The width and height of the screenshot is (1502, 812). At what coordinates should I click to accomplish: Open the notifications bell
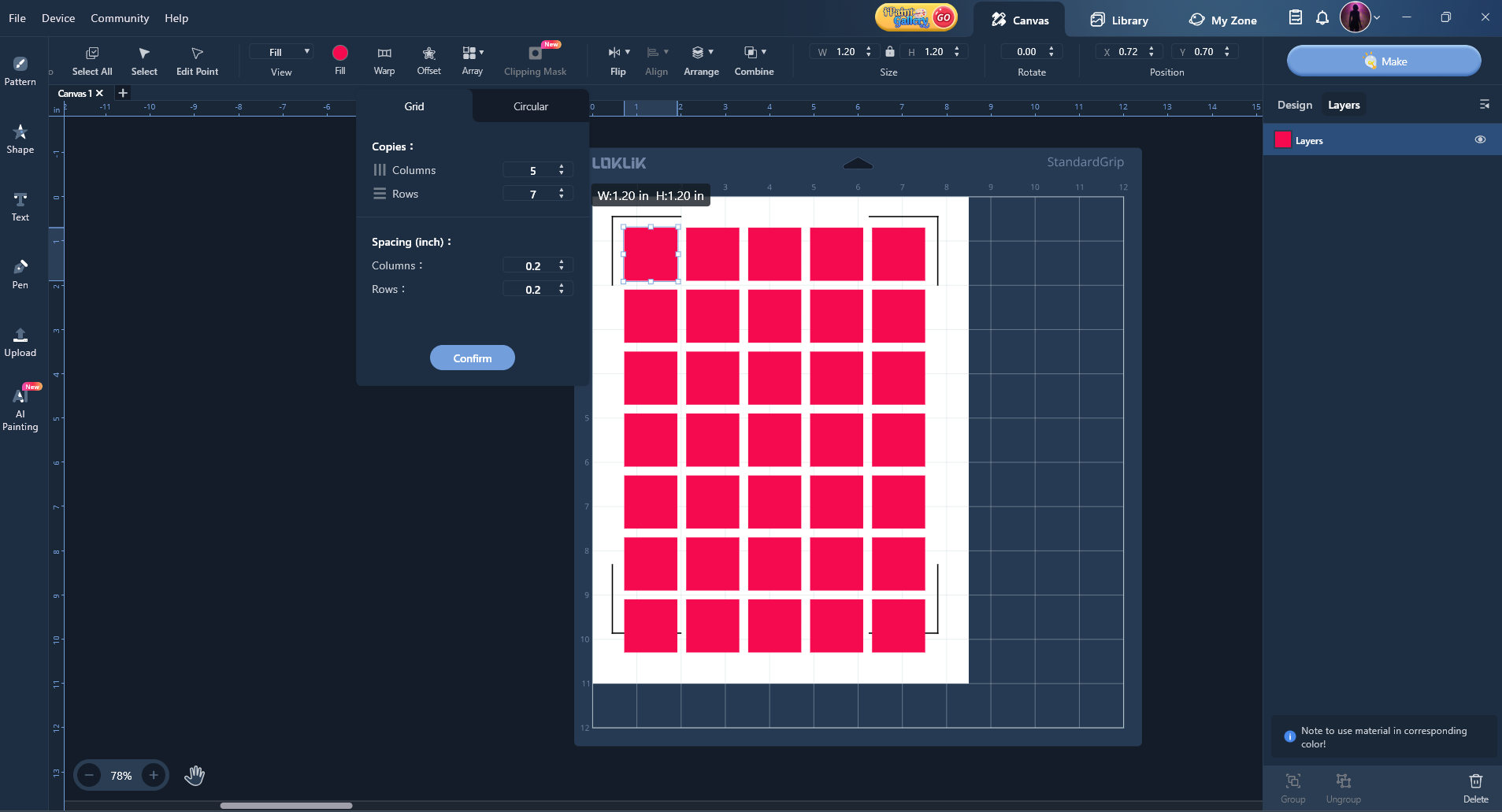click(1322, 17)
